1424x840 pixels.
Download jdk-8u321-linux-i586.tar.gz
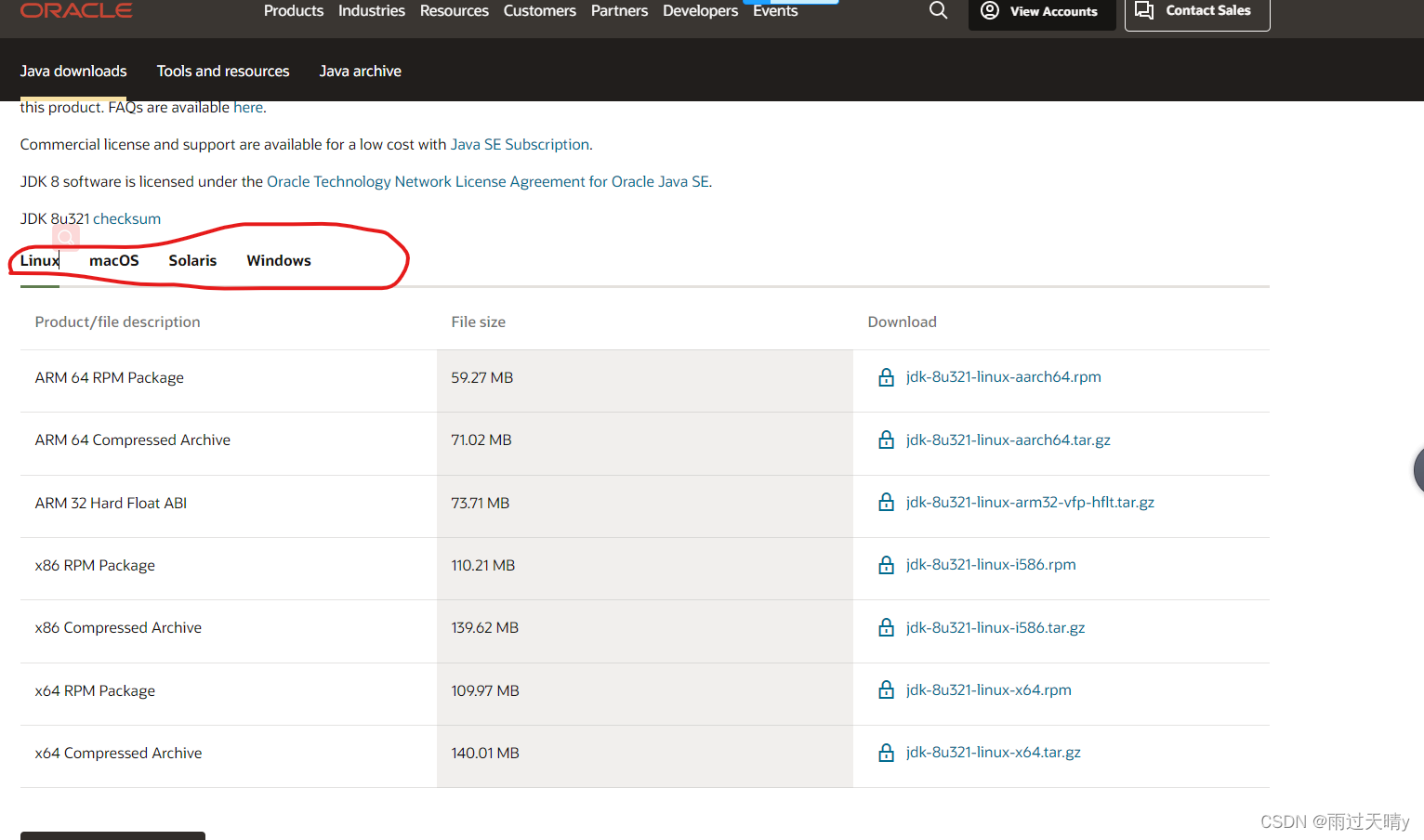point(995,627)
